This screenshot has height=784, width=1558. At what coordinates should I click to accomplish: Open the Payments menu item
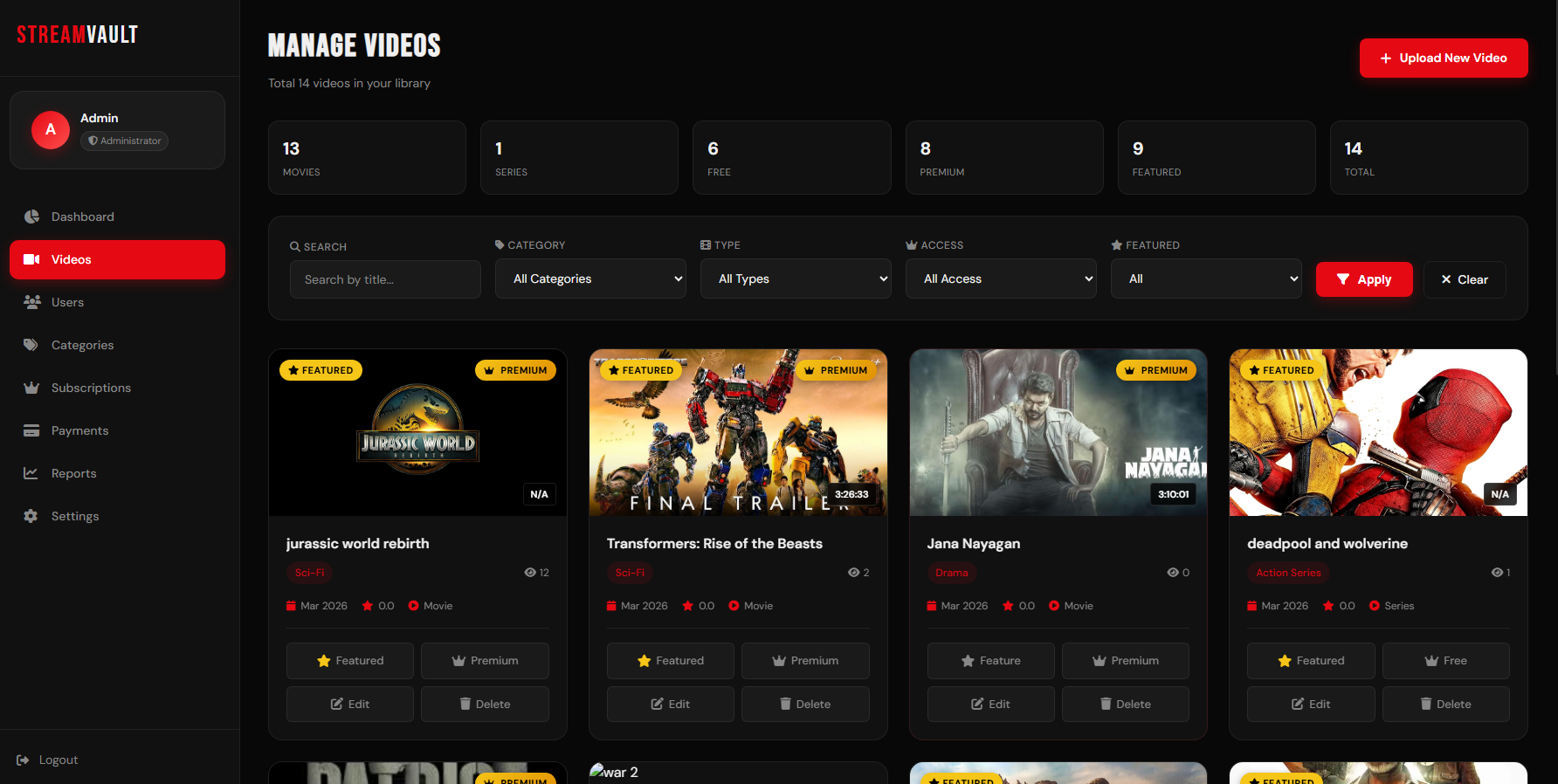pos(79,430)
